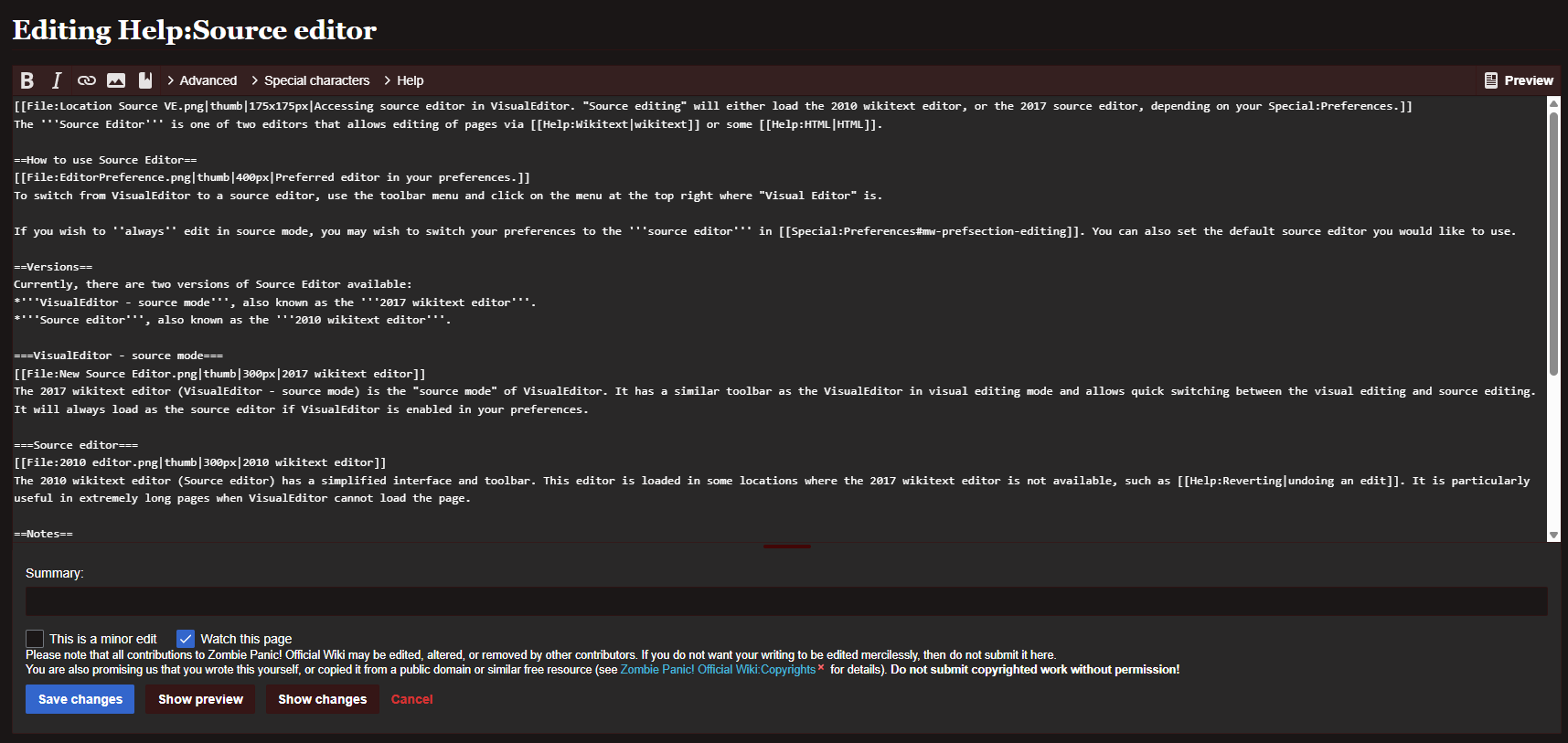The width and height of the screenshot is (1568, 743).
Task: Expand the Advanced toolbar section
Action: coord(202,80)
